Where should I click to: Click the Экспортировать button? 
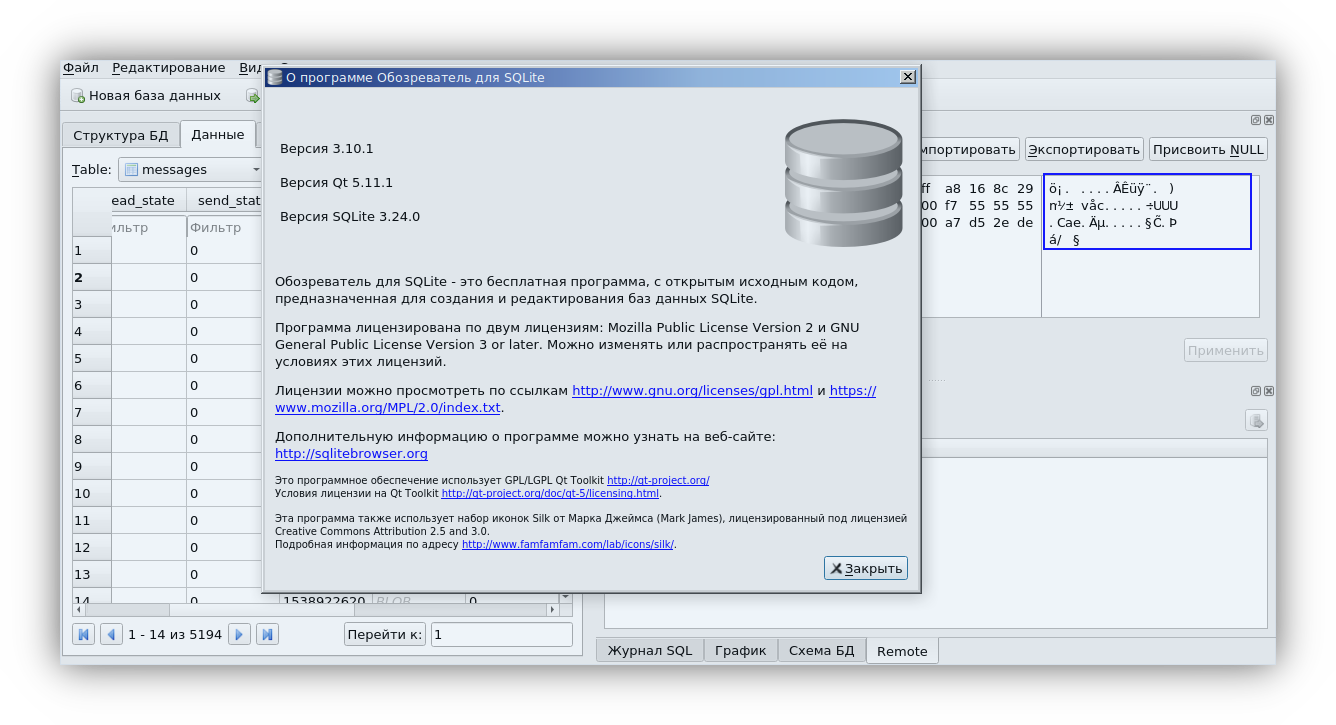pyautogui.click(x=1083, y=147)
